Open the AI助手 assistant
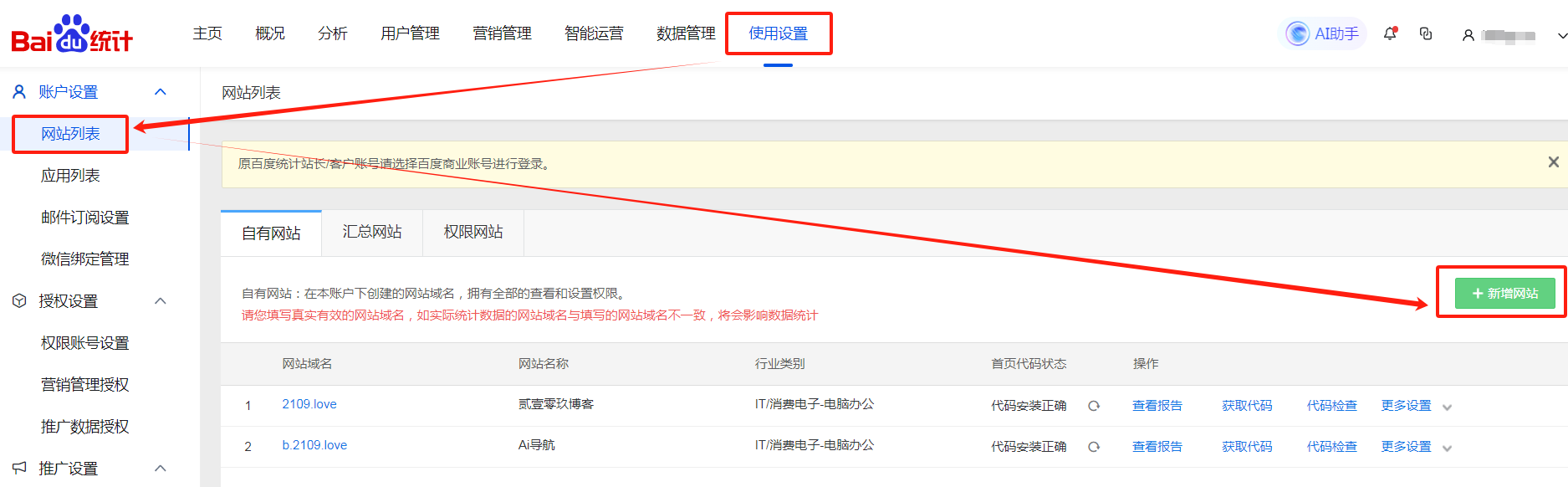Image resolution: width=1568 pixels, height=487 pixels. point(1322,33)
